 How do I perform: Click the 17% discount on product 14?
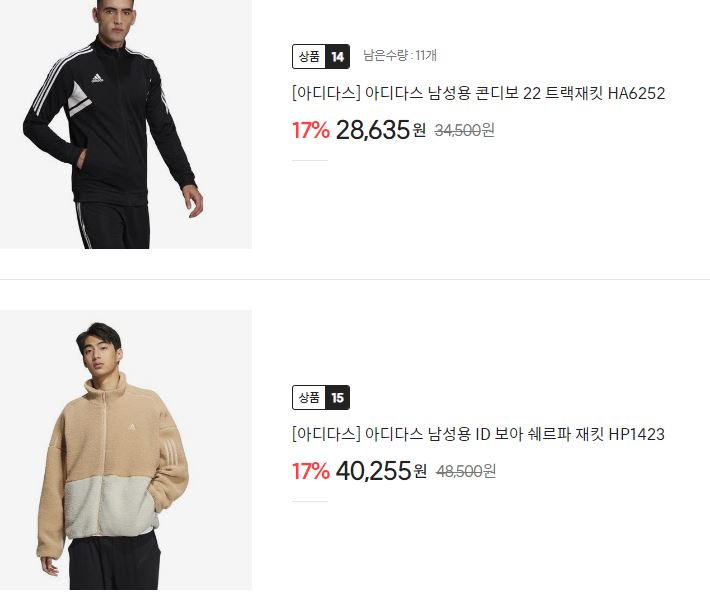pyautogui.click(x=311, y=130)
